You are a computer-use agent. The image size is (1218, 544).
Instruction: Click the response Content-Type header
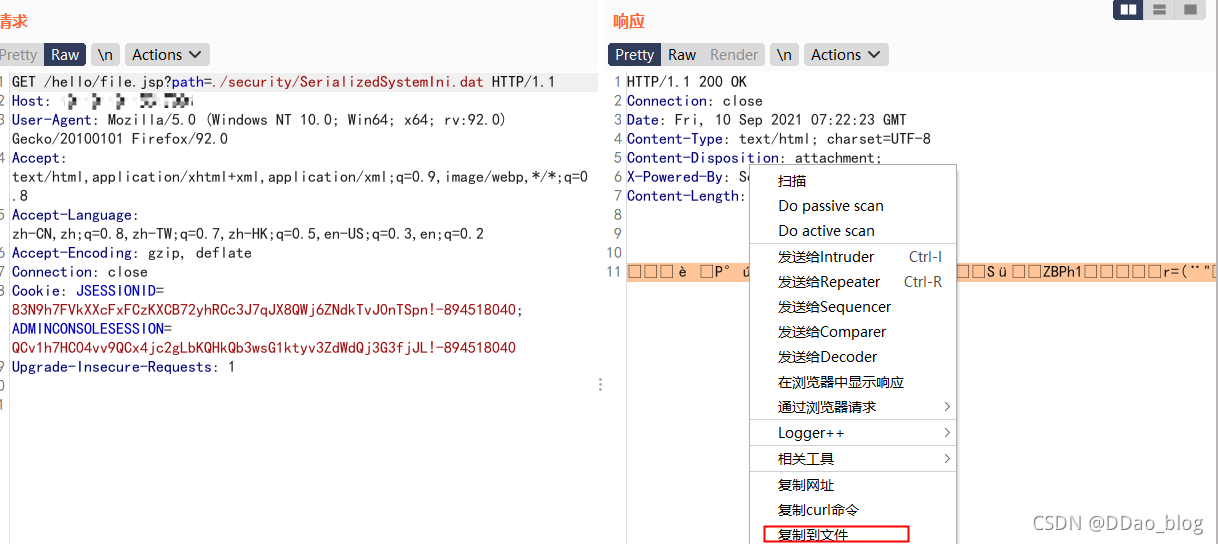tap(779, 139)
